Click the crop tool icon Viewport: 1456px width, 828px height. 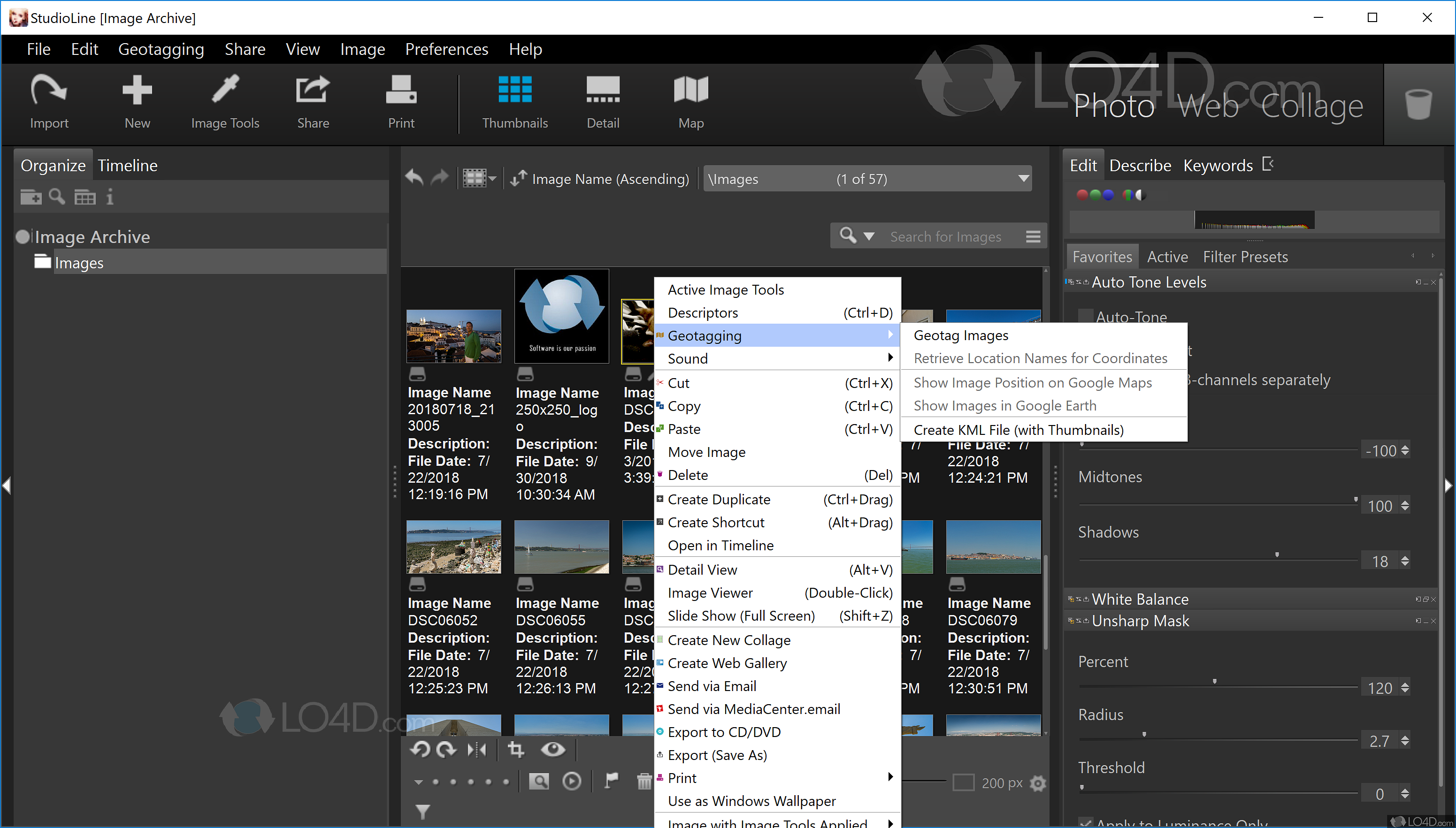tap(515, 750)
